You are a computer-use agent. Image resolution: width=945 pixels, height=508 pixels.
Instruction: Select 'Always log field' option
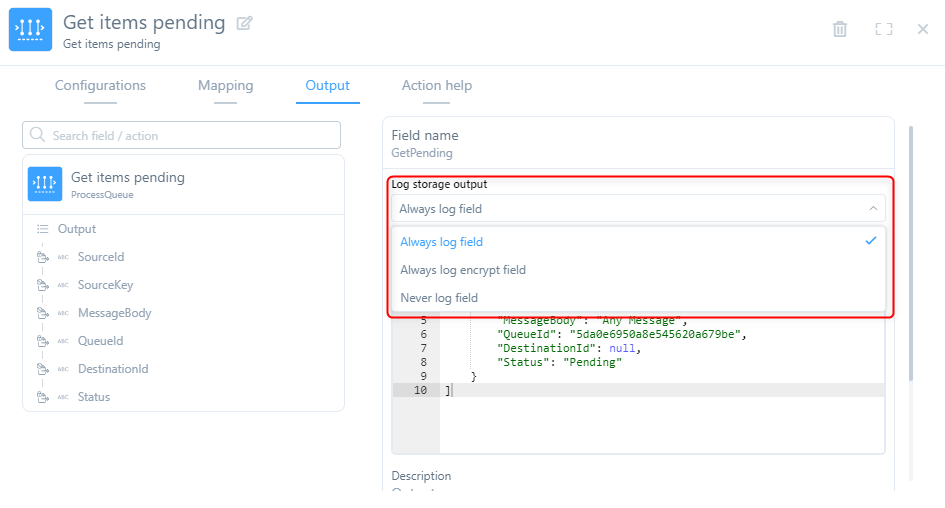tap(441, 242)
